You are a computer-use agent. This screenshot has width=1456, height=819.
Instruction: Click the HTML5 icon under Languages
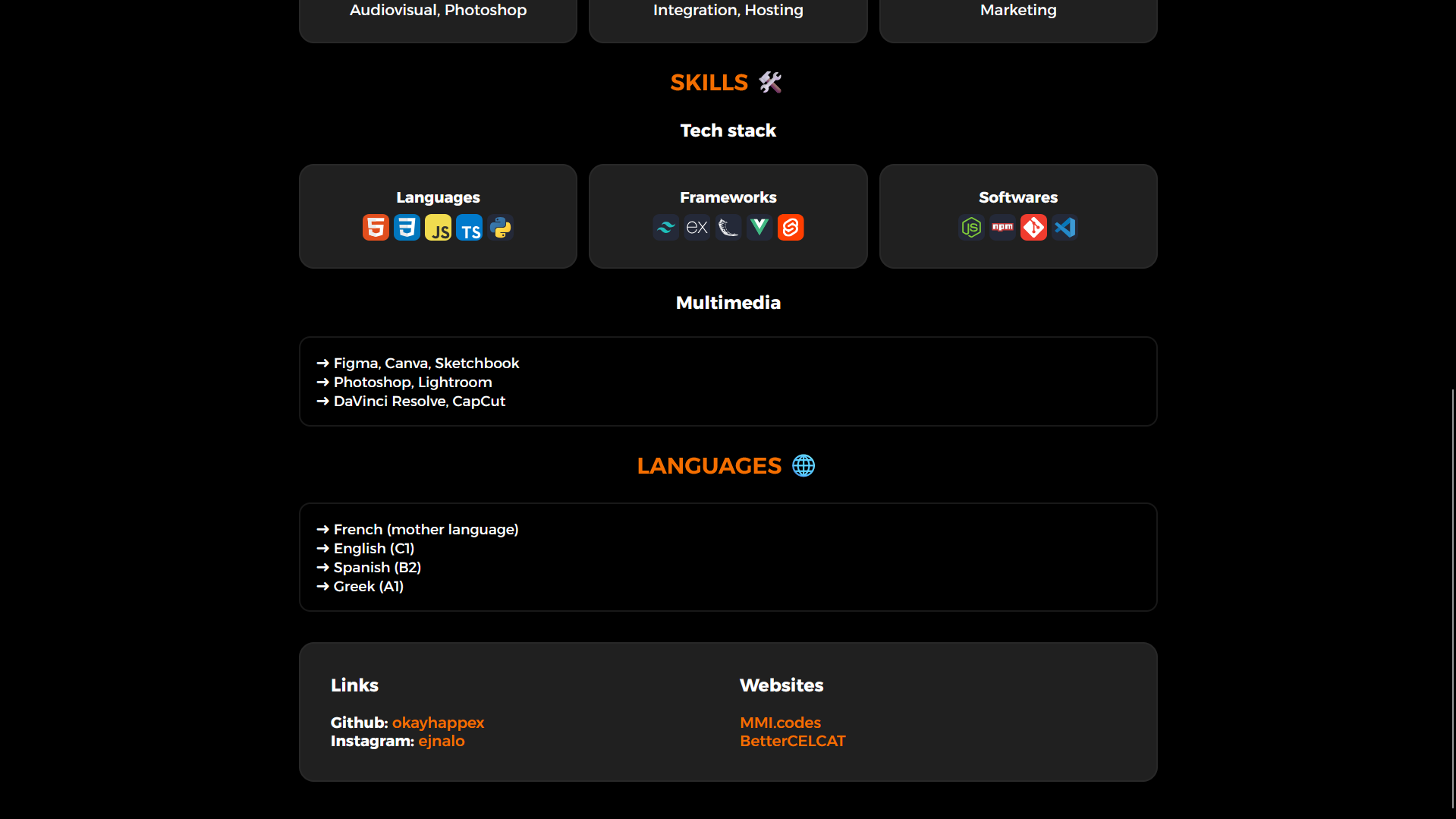coord(376,228)
